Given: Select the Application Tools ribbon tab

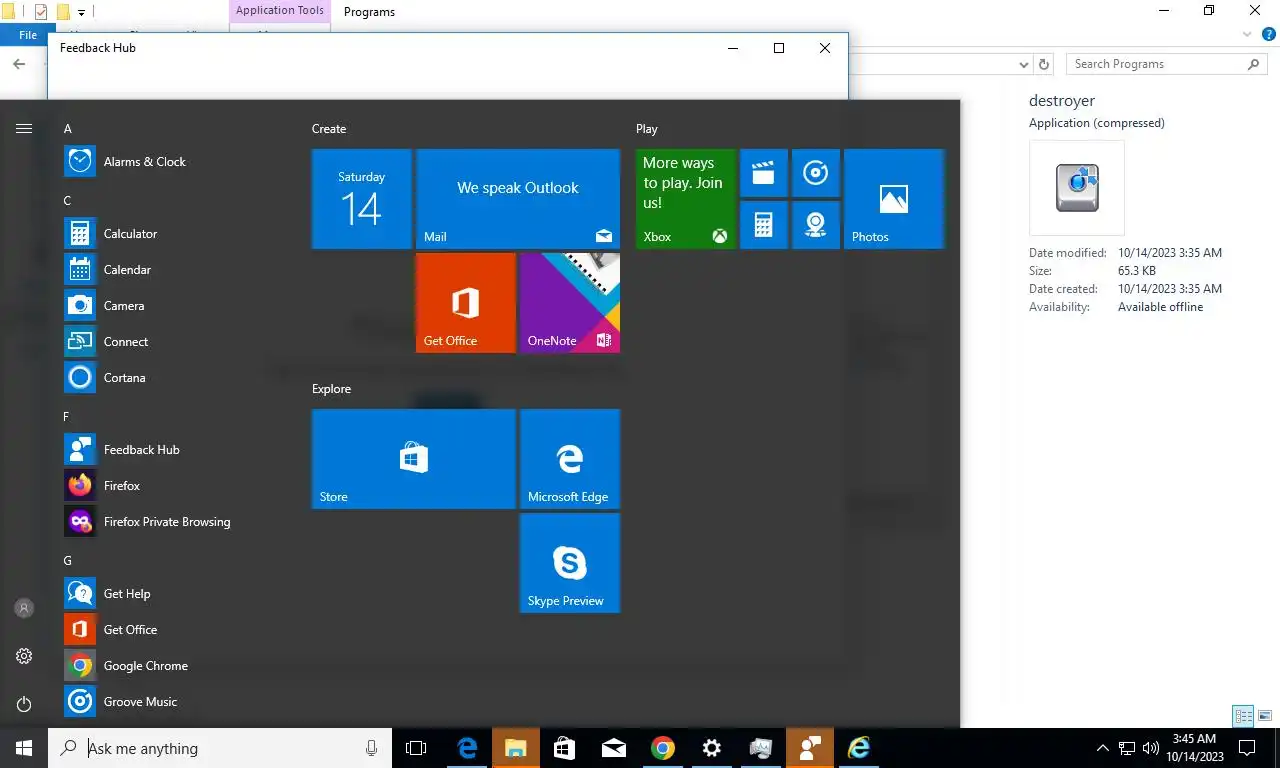Looking at the screenshot, I should click(280, 11).
